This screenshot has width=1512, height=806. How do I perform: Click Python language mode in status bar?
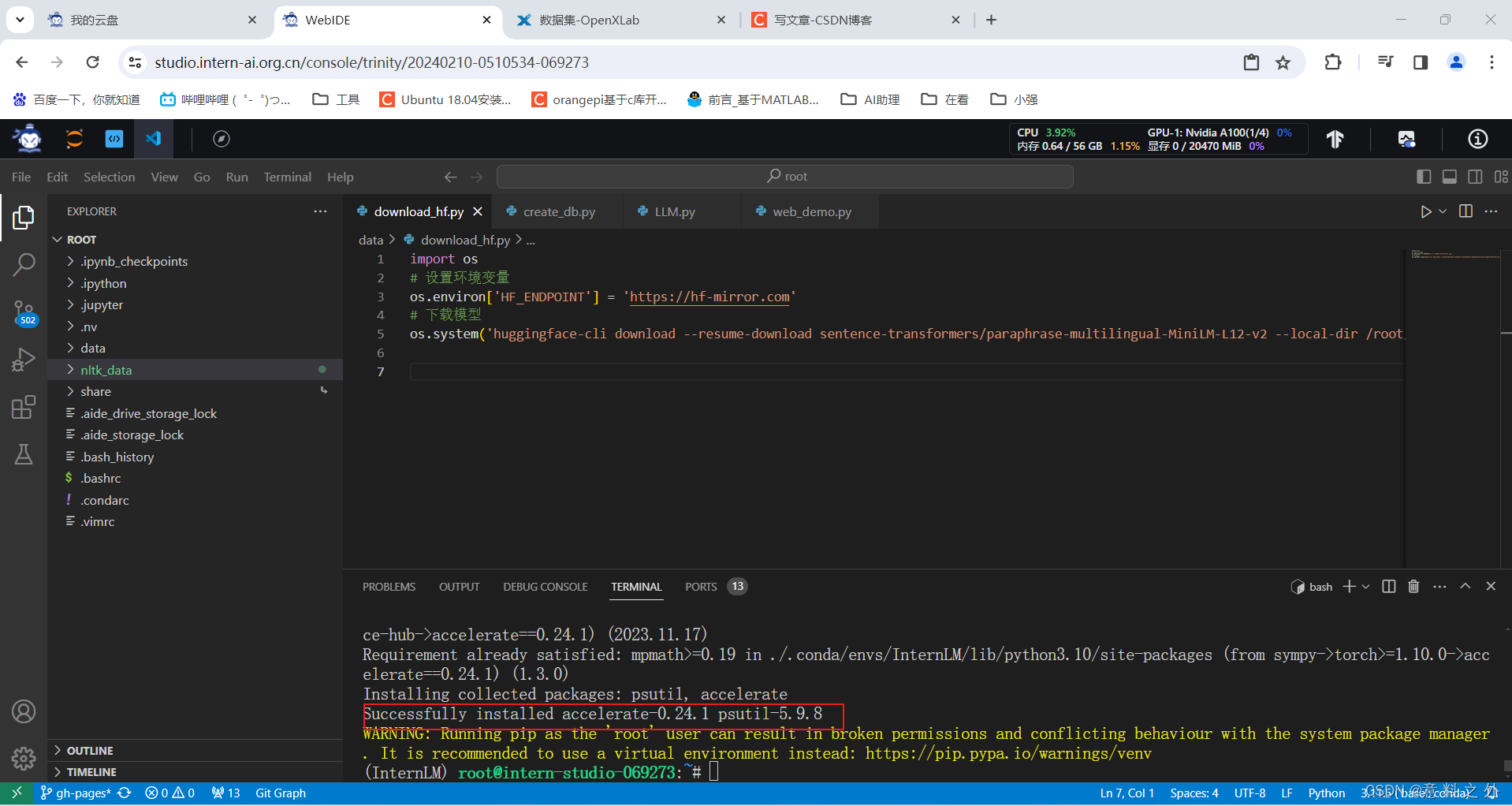1327,793
